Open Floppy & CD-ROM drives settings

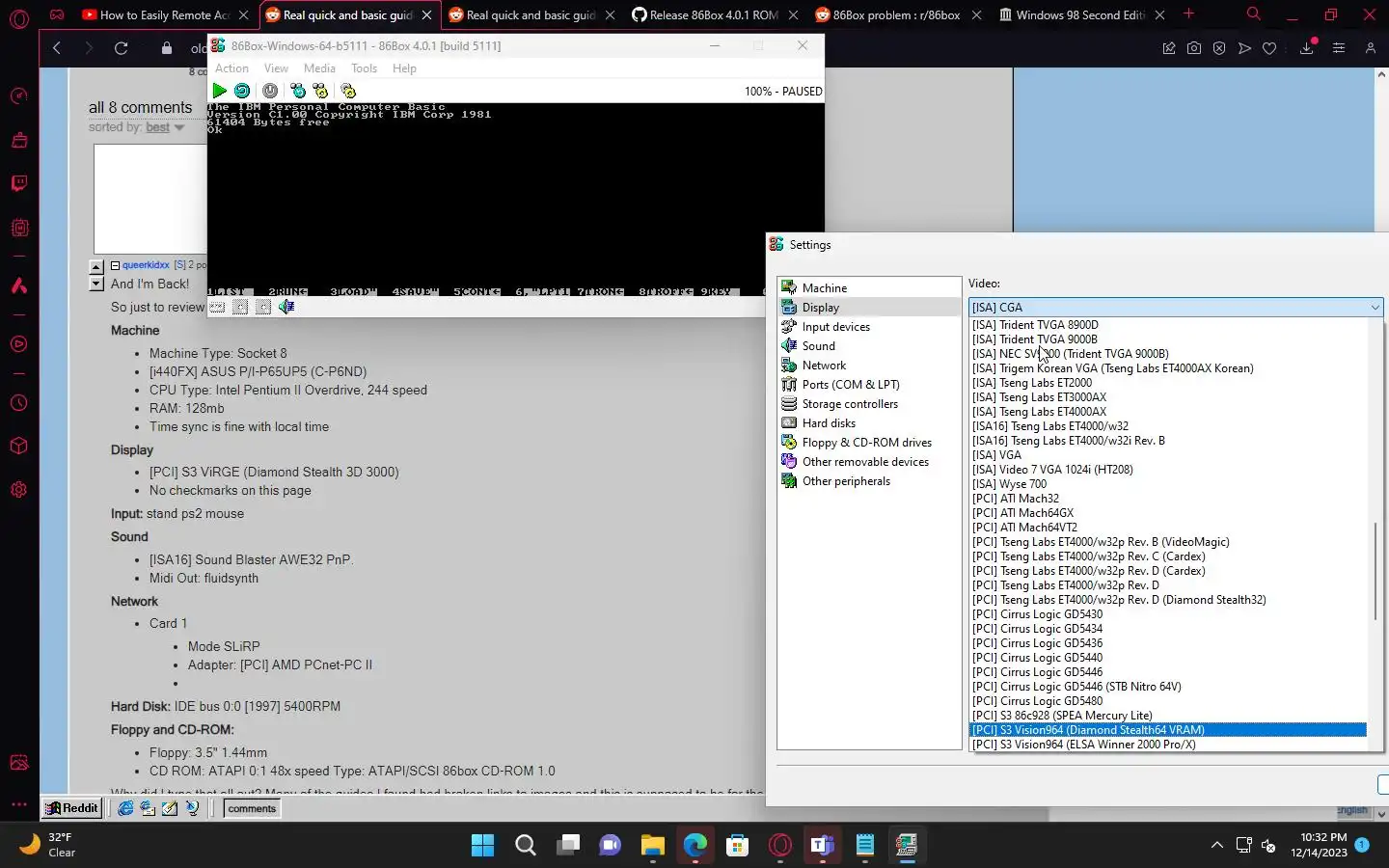869,442
